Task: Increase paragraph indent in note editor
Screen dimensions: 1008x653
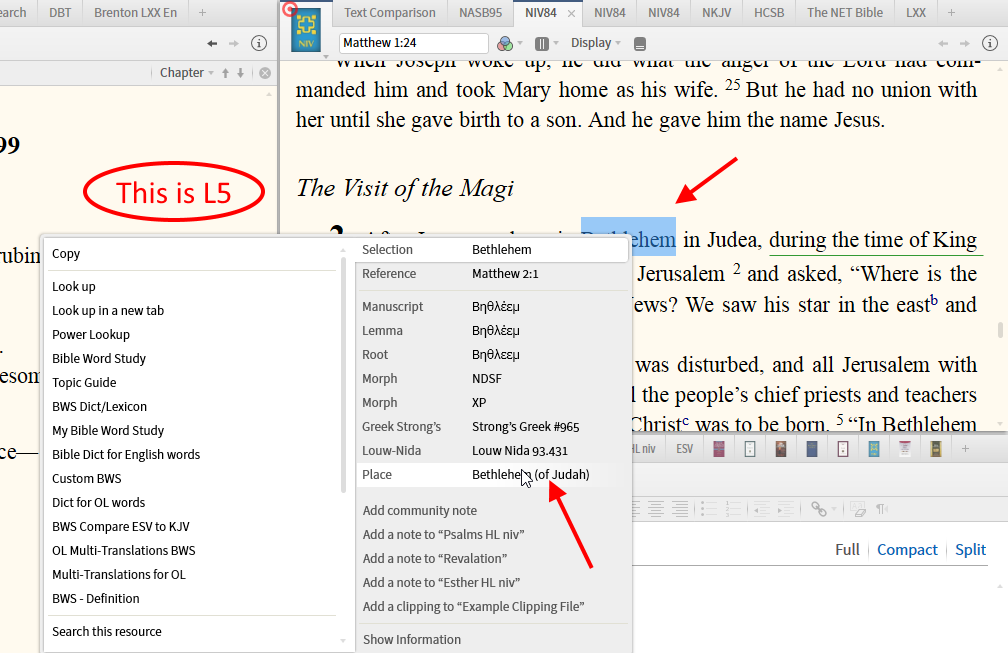Action: [x=786, y=509]
